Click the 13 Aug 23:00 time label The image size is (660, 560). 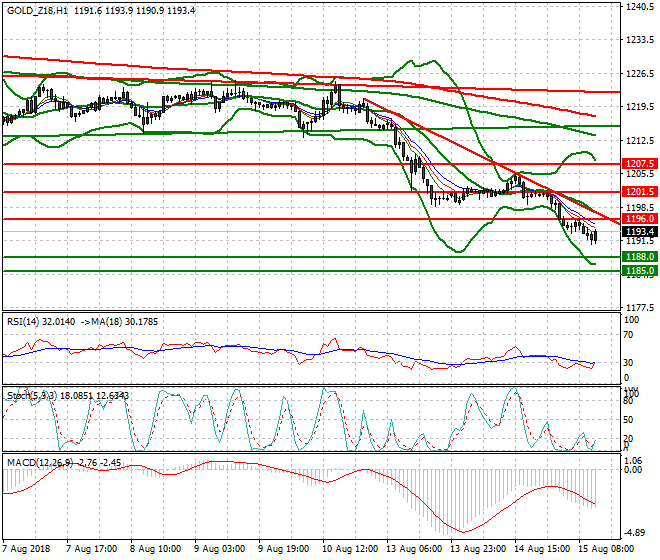pyautogui.click(x=478, y=549)
